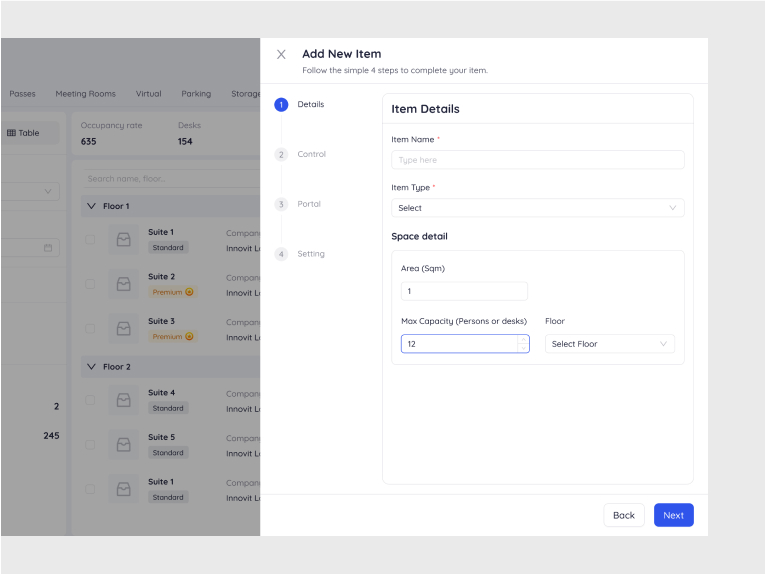Switch to the Parking tab
Image resolution: width=765 pixels, height=574 pixels.
196,94
